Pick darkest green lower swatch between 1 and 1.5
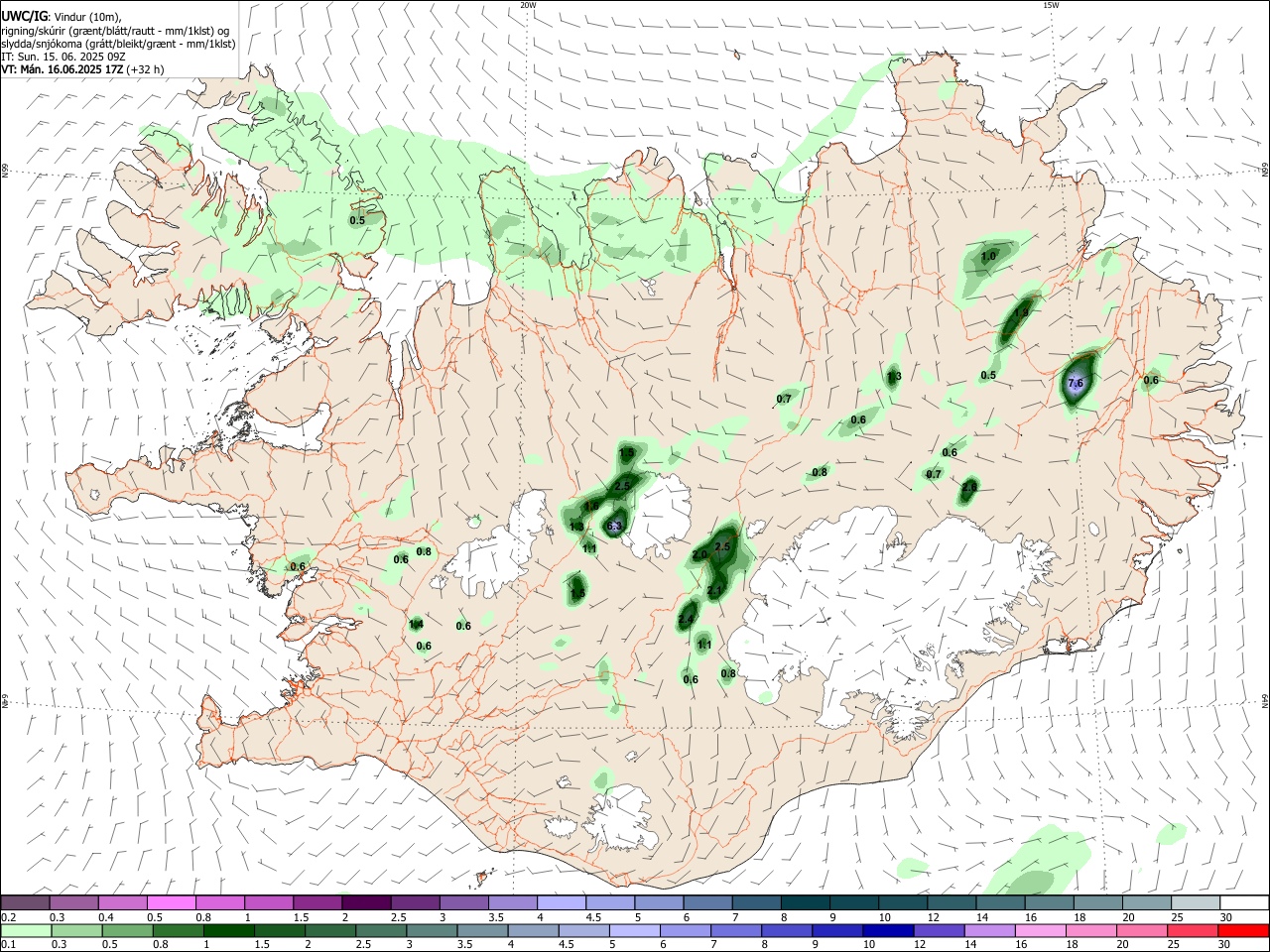 point(228,931)
